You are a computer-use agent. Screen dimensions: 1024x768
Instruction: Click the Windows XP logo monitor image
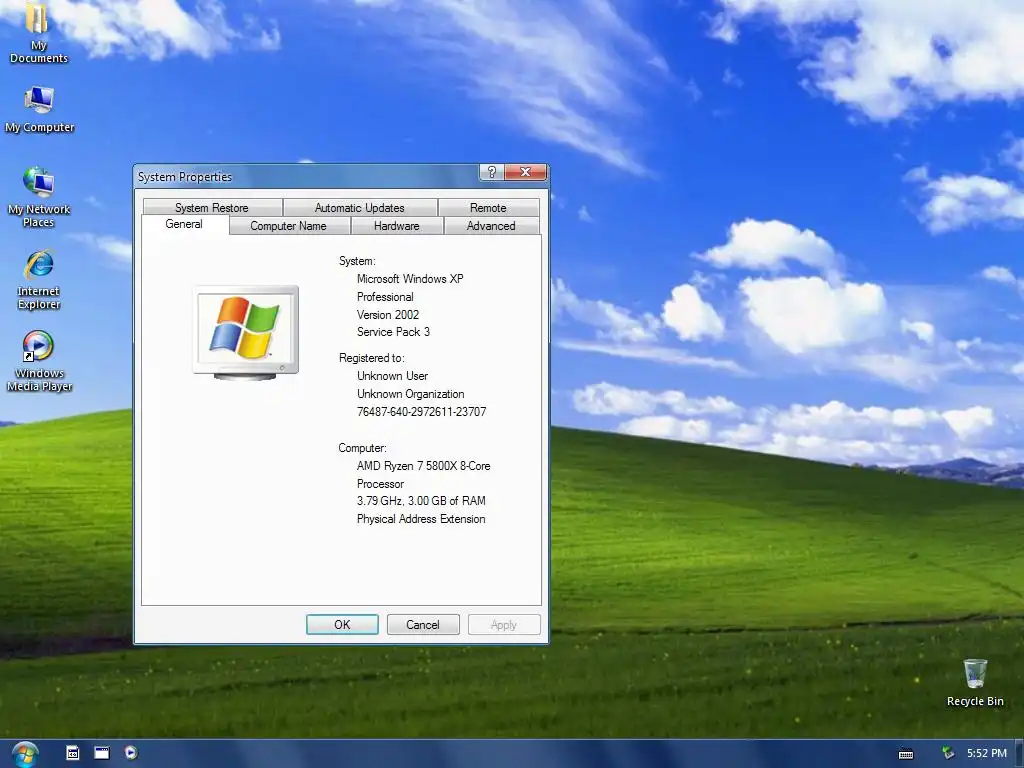tap(246, 332)
